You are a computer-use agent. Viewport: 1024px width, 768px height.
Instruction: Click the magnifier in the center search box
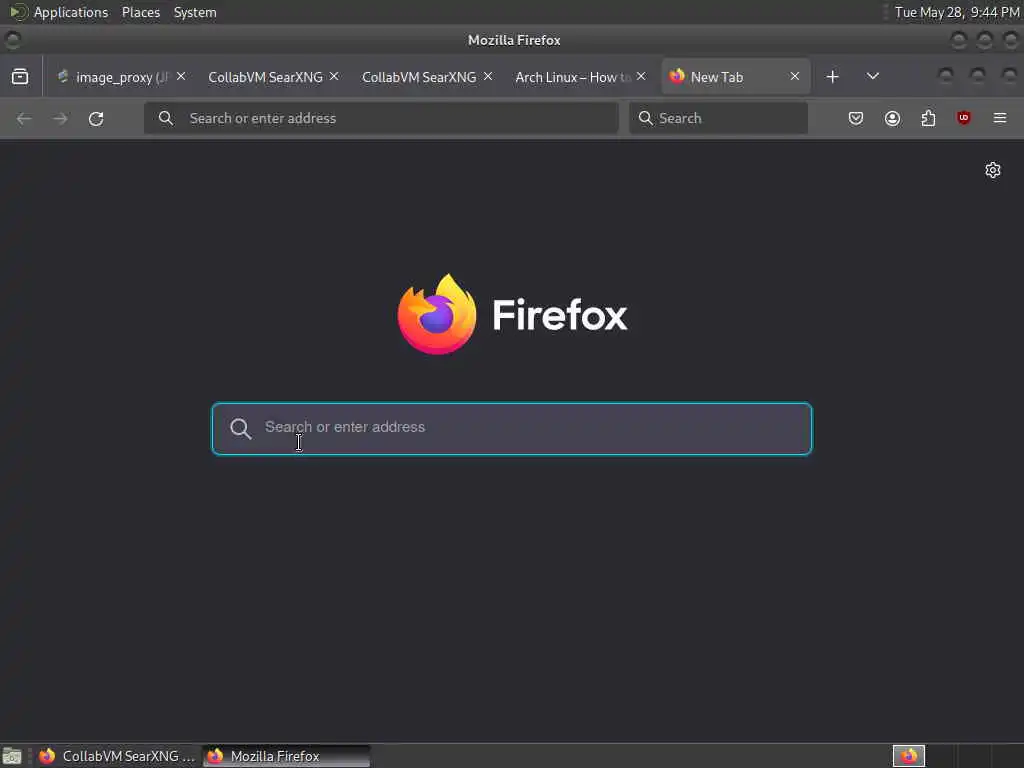[240, 428]
